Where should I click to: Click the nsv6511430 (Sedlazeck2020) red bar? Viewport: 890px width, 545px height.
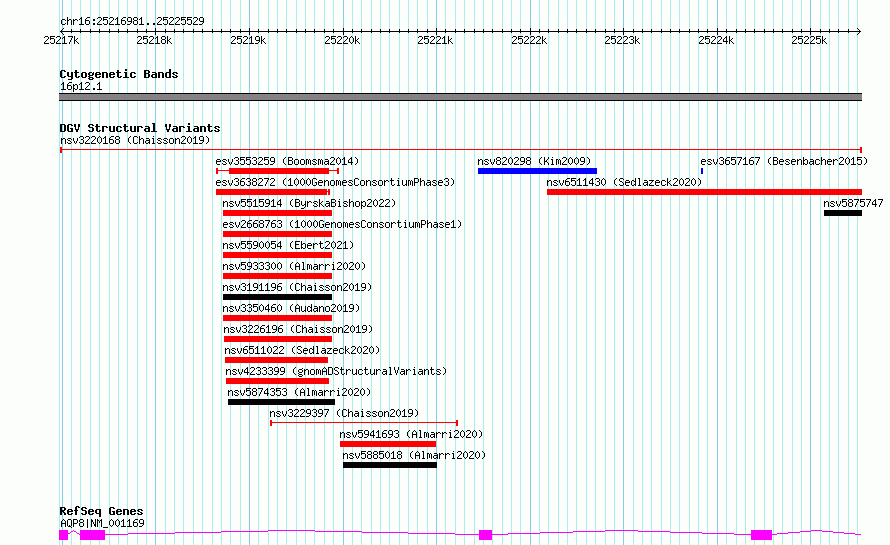point(704,192)
